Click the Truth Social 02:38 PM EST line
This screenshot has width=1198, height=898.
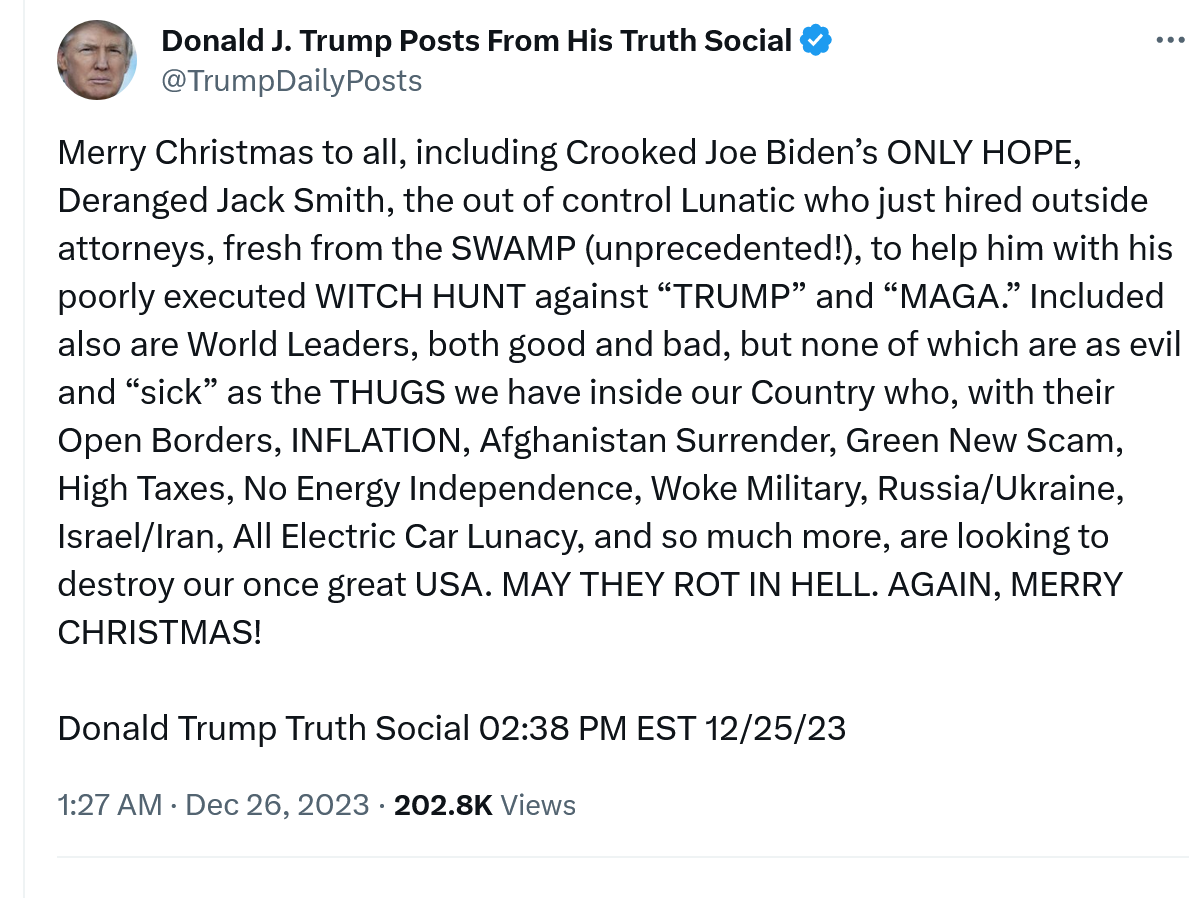[451, 728]
